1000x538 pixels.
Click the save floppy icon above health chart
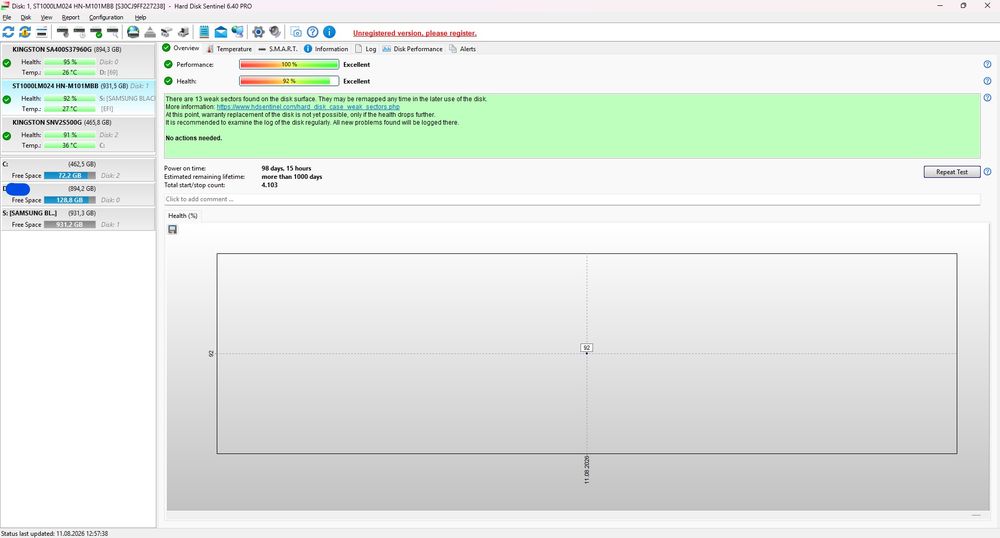[x=172, y=229]
